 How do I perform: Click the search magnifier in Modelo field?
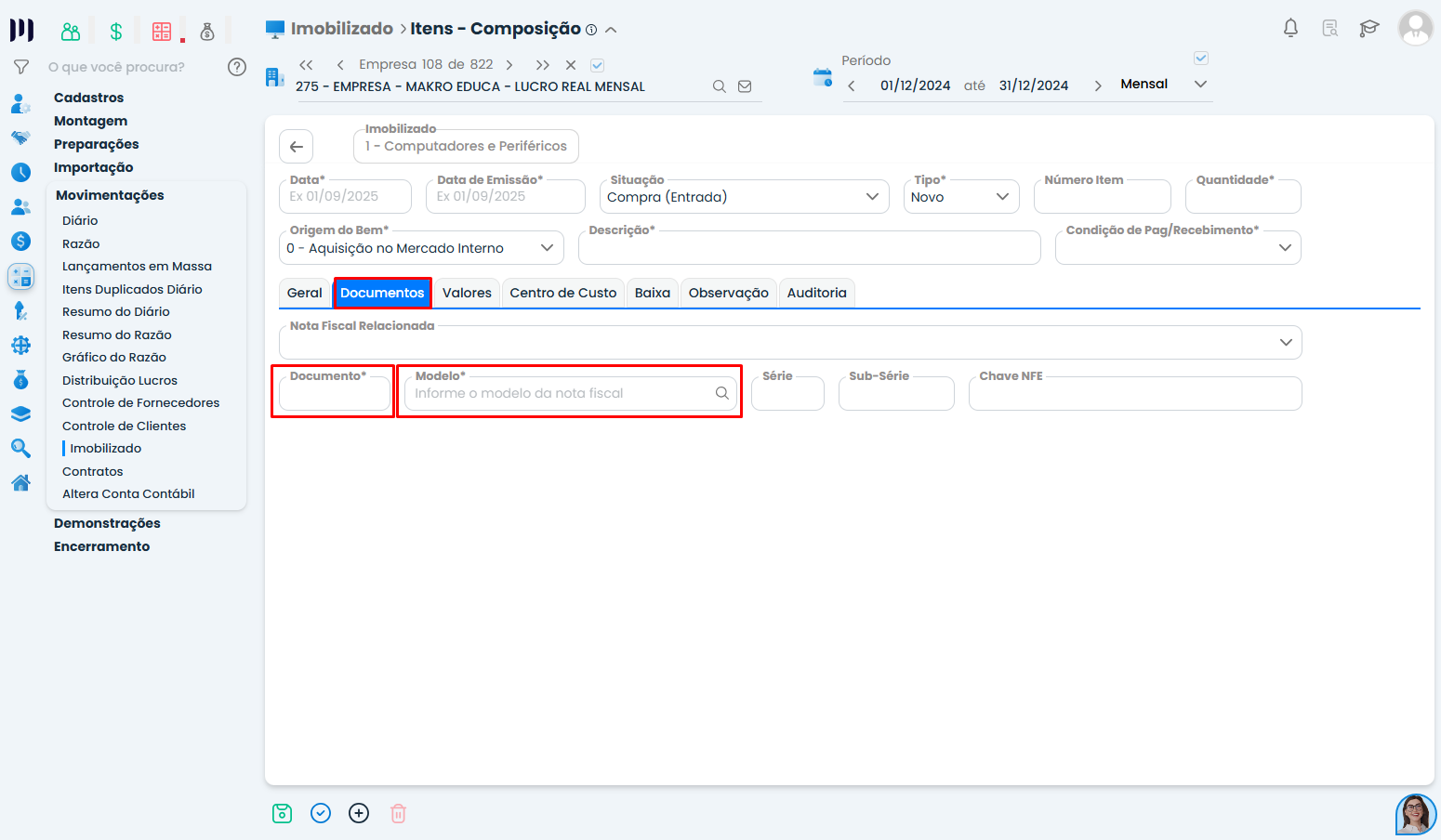coord(721,393)
